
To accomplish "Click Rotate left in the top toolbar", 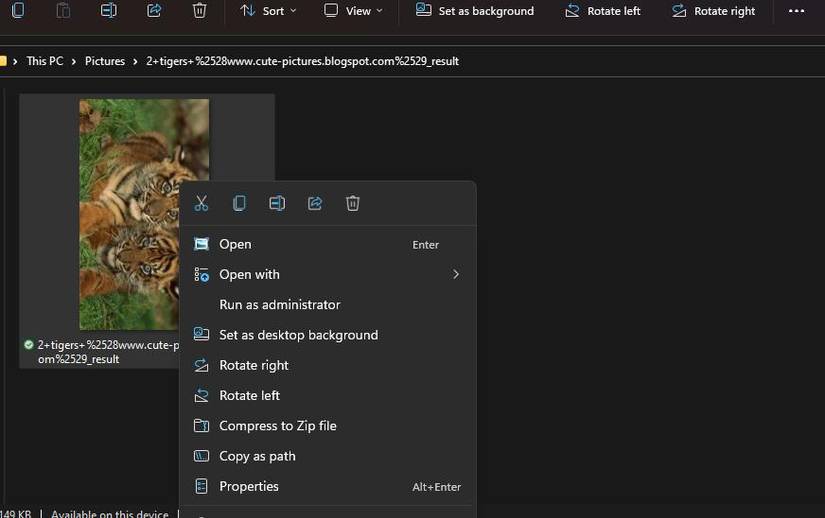I will [x=602, y=11].
